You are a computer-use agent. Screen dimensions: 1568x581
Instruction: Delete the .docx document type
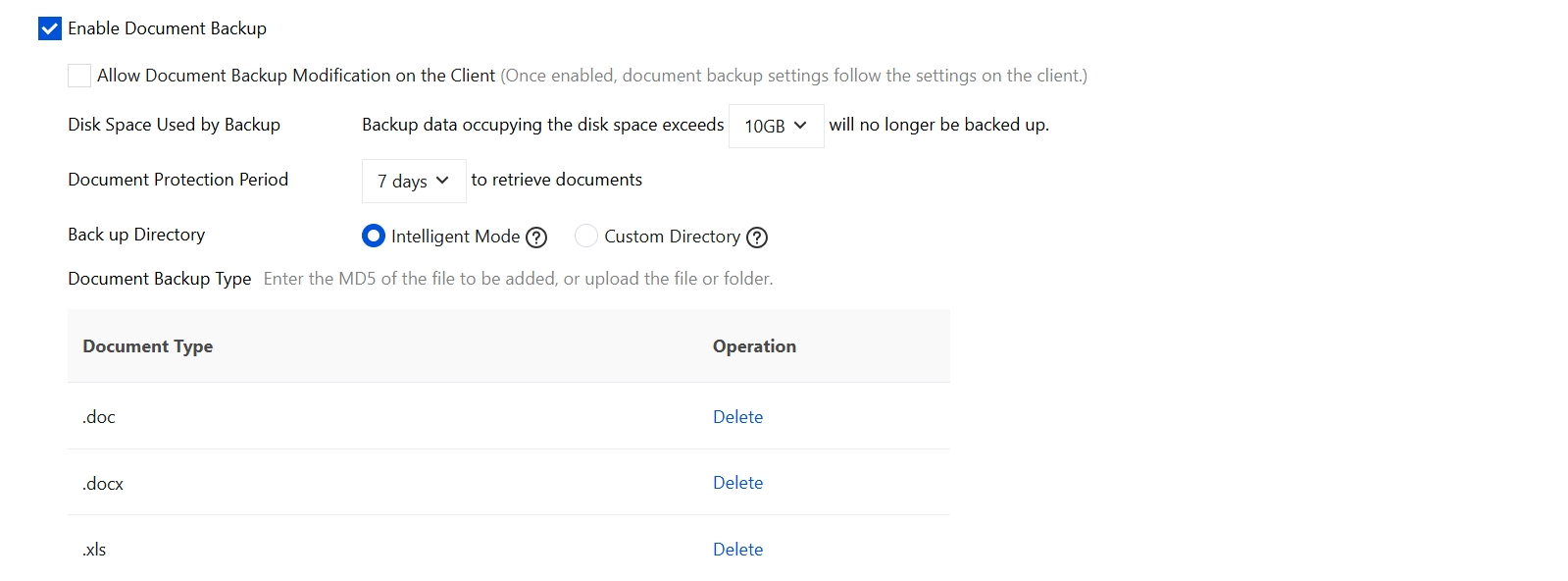click(x=737, y=483)
